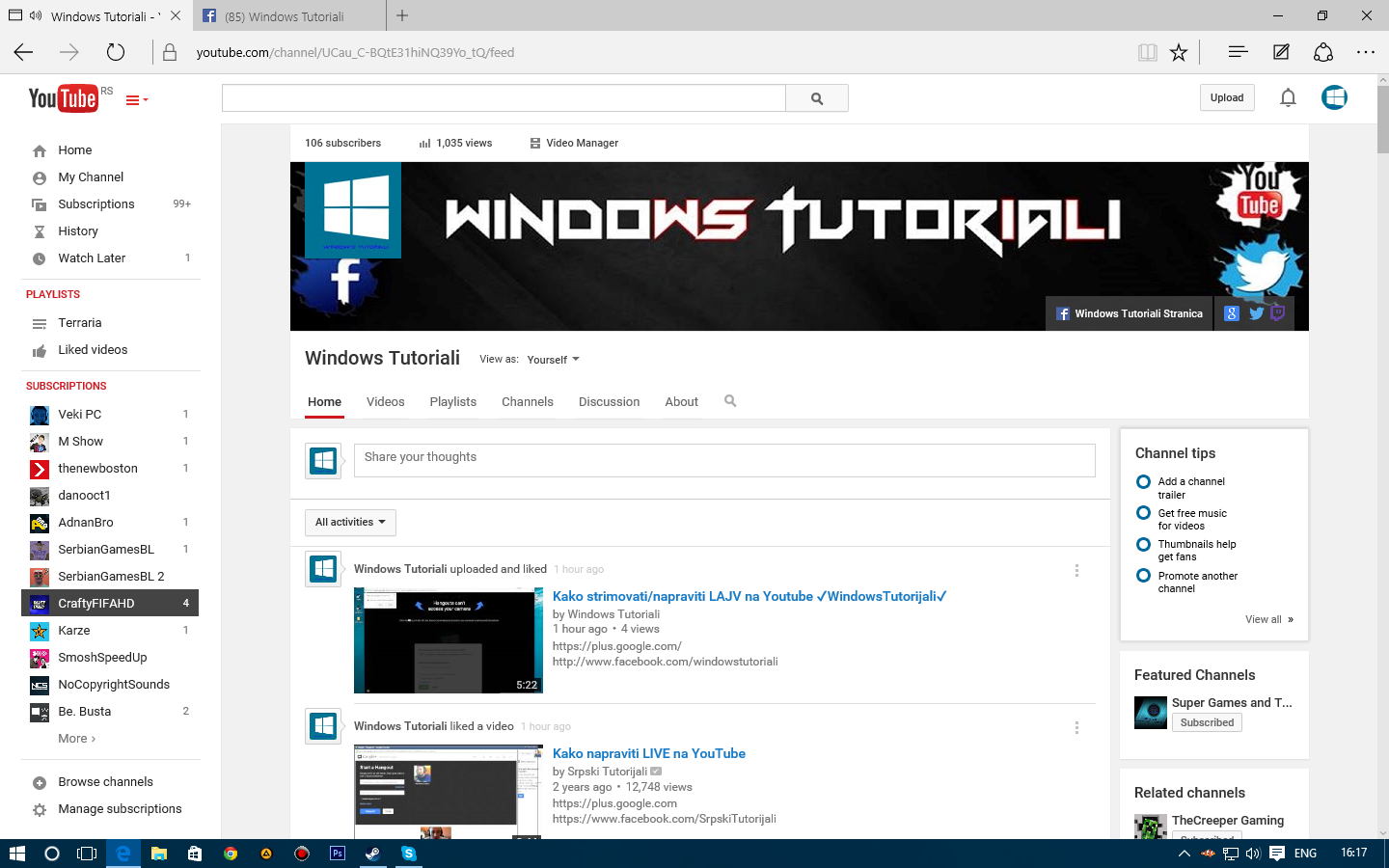The image size is (1389, 868).
Task: Open File Explorer from taskbar
Action: 159,854
